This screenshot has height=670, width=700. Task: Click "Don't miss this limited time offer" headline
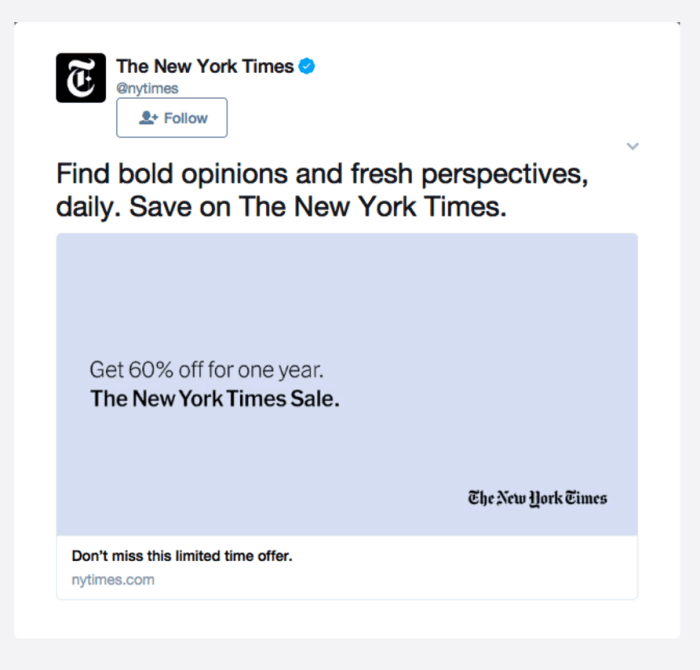[x=182, y=556]
